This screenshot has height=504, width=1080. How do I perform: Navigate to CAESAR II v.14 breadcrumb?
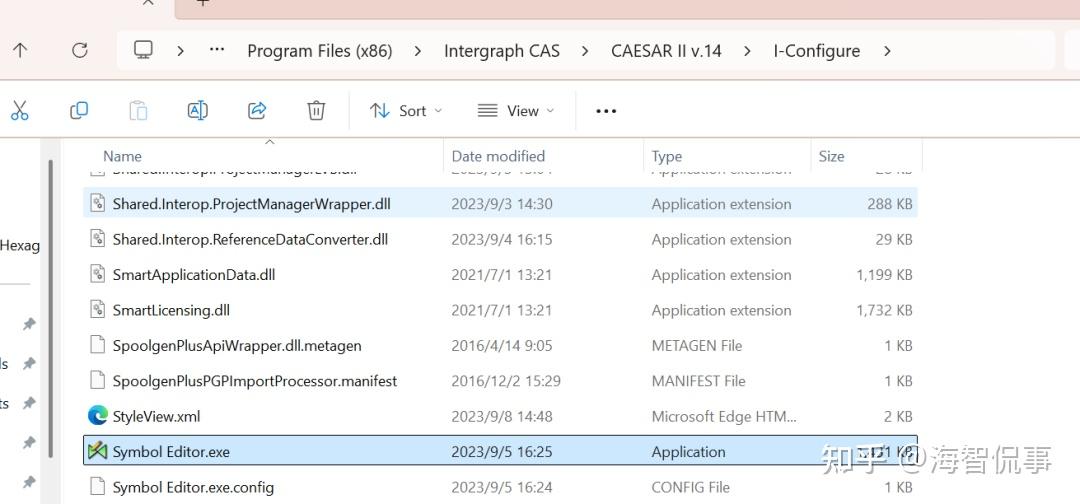coord(666,51)
